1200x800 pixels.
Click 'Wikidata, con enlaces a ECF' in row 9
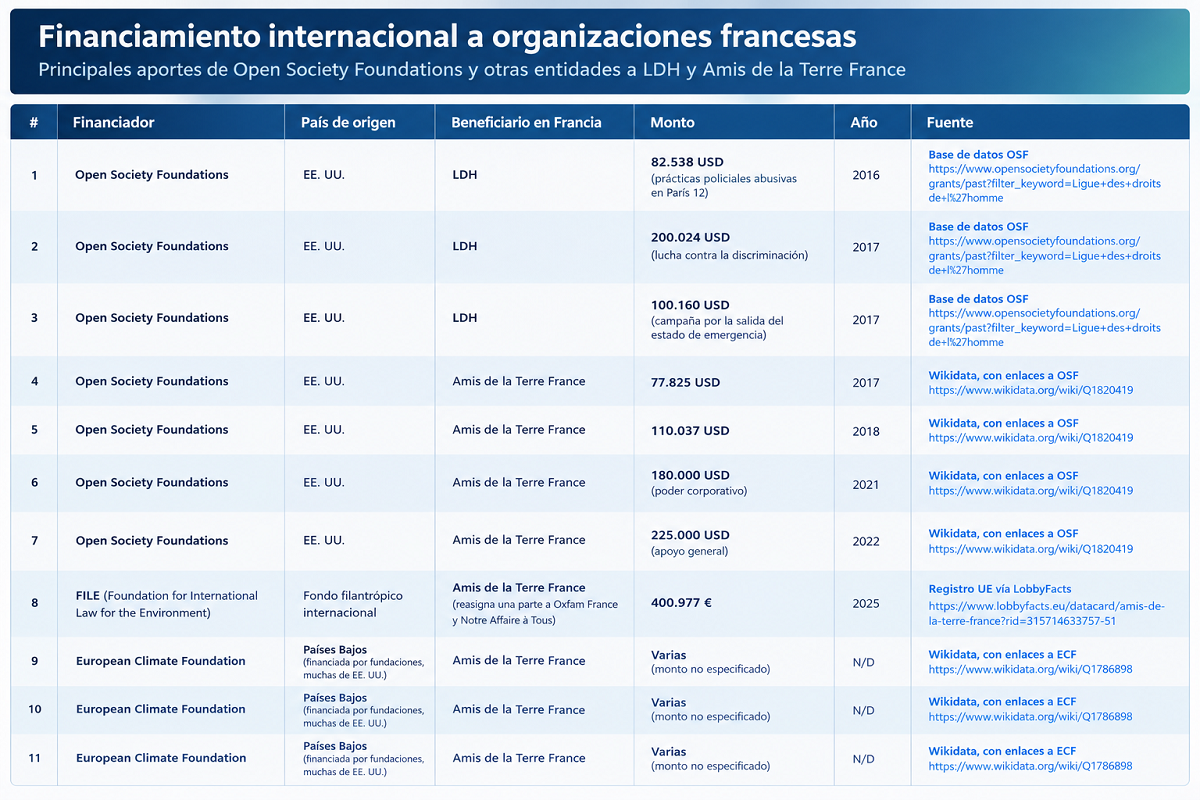(1002, 654)
